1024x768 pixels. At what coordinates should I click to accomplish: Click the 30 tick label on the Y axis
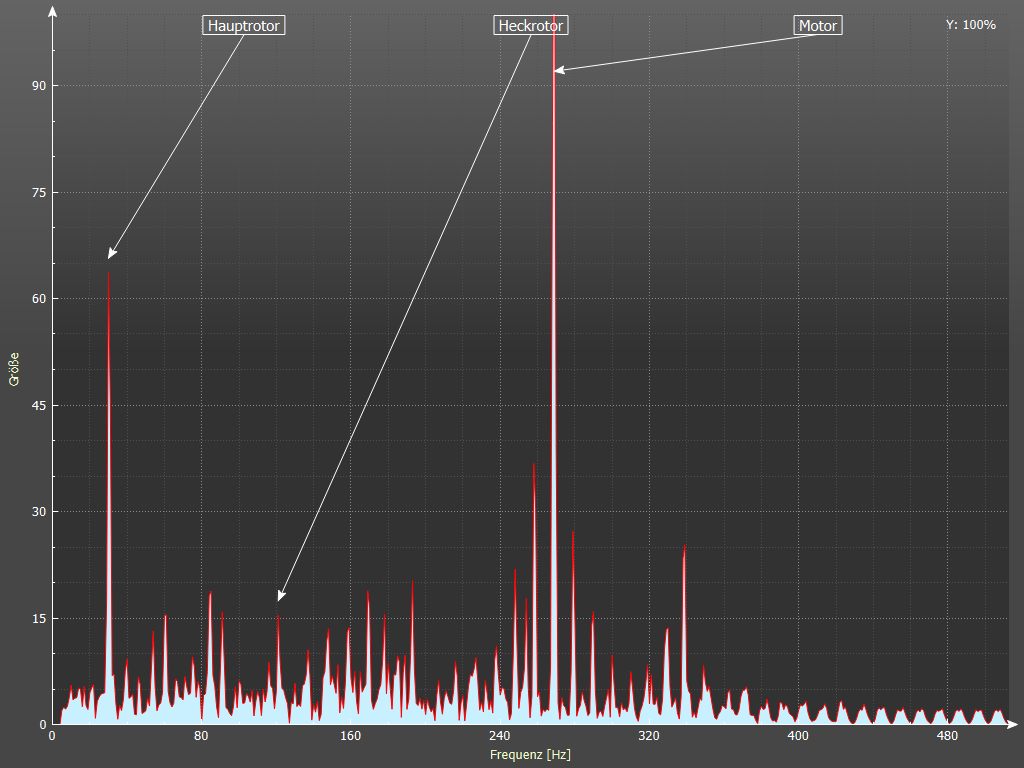coord(39,512)
